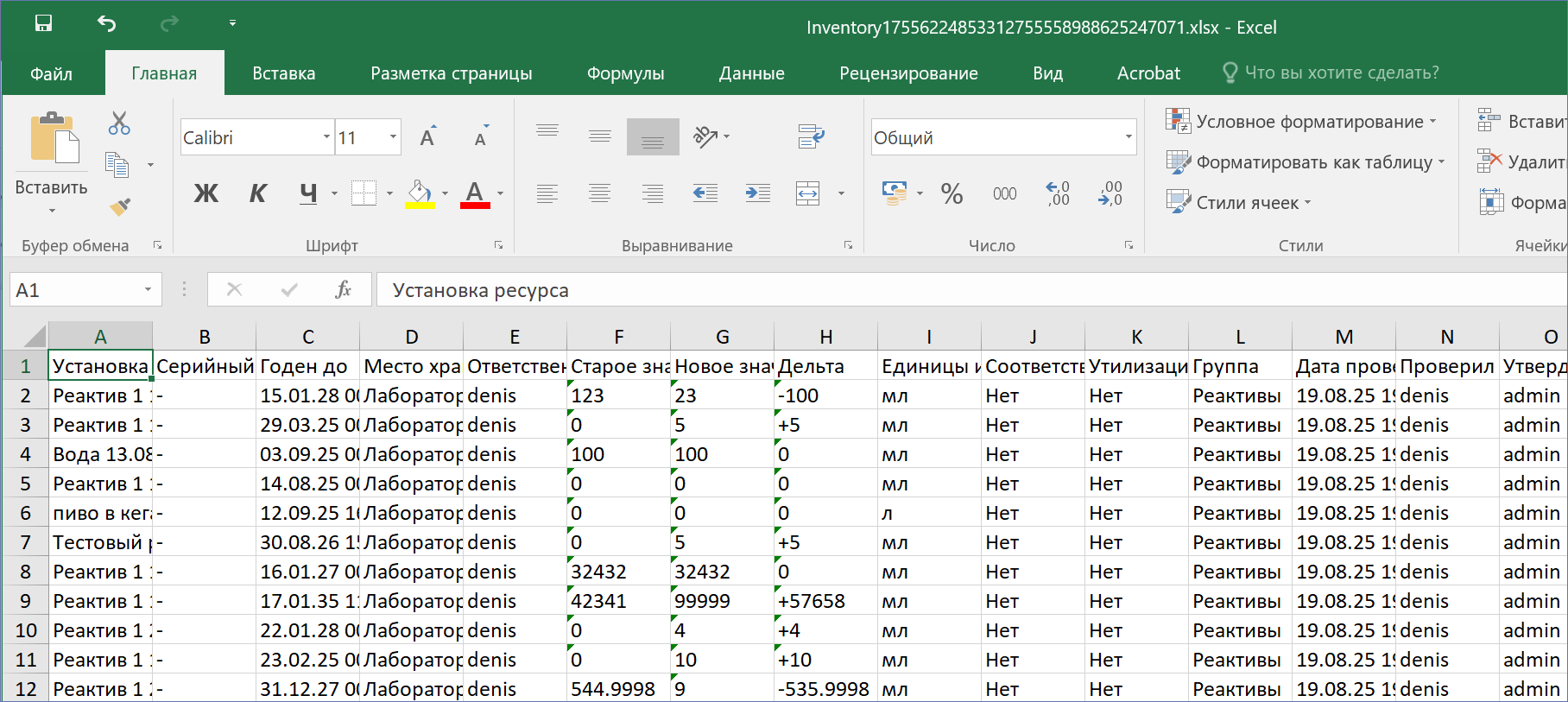Switch to the Данные tab

pyautogui.click(x=752, y=73)
